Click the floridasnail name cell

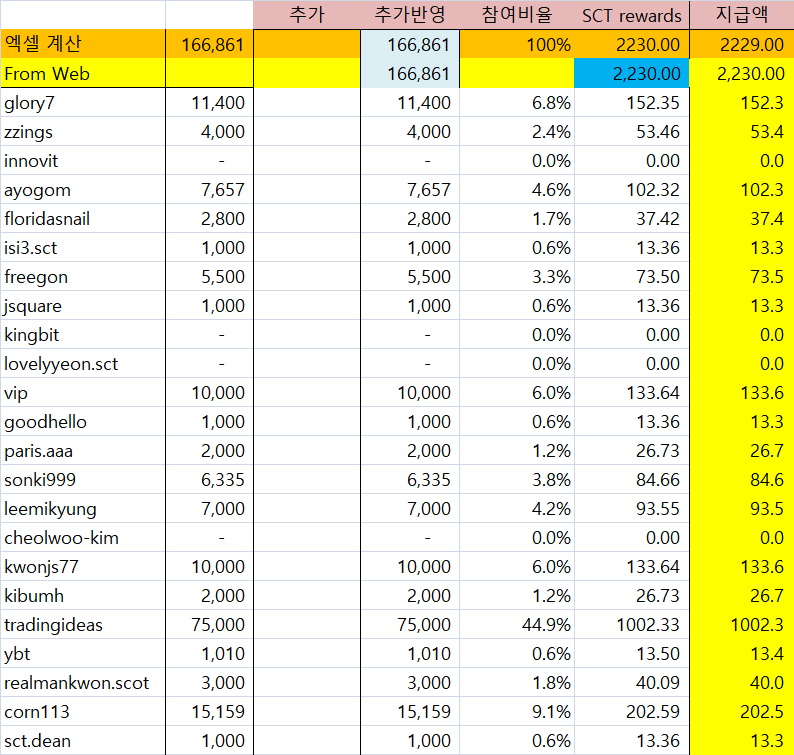tap(83, 219)
